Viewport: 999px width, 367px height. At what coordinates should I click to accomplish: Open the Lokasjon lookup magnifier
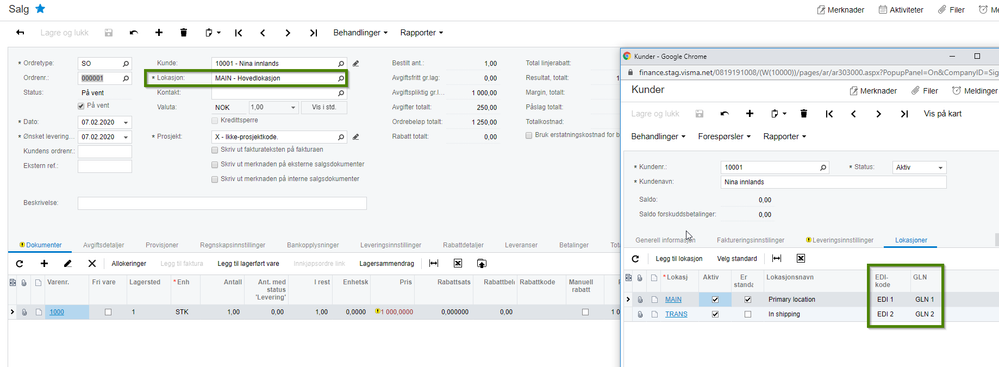point(341,78)
